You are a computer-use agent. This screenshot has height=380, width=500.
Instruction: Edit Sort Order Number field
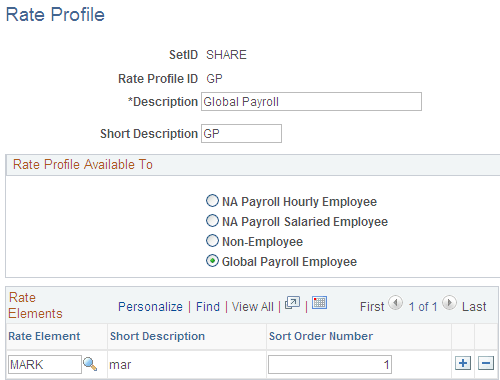point(330,364)
